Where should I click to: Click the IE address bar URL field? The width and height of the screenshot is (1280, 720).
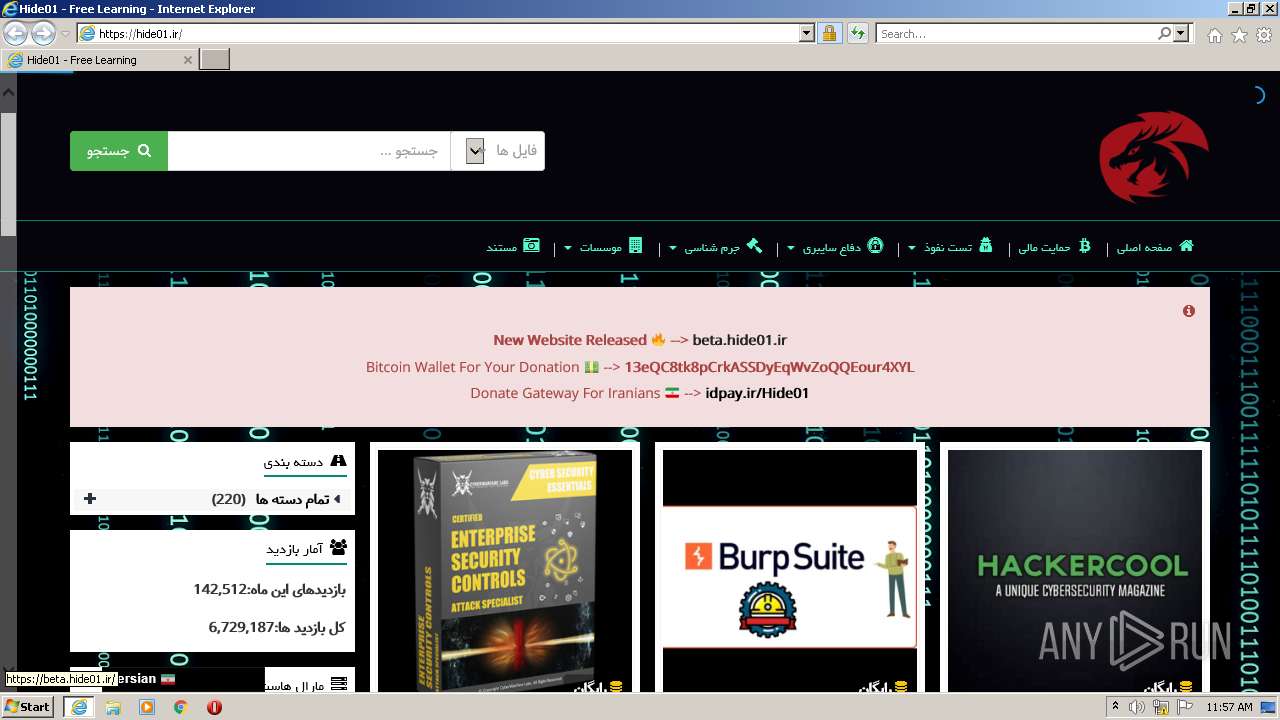(447, 33)
